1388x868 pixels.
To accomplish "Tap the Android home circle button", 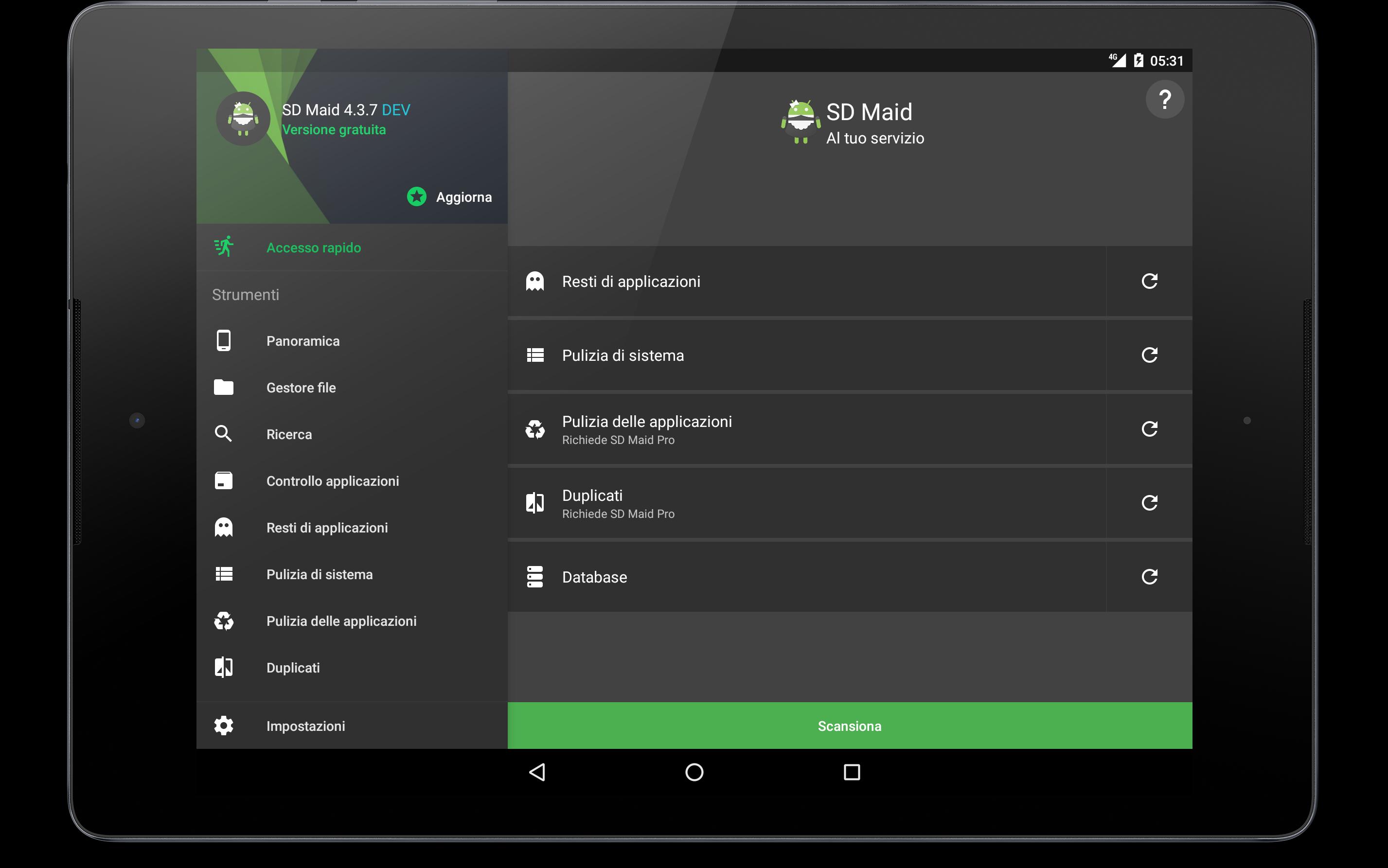I will (694, 772).
